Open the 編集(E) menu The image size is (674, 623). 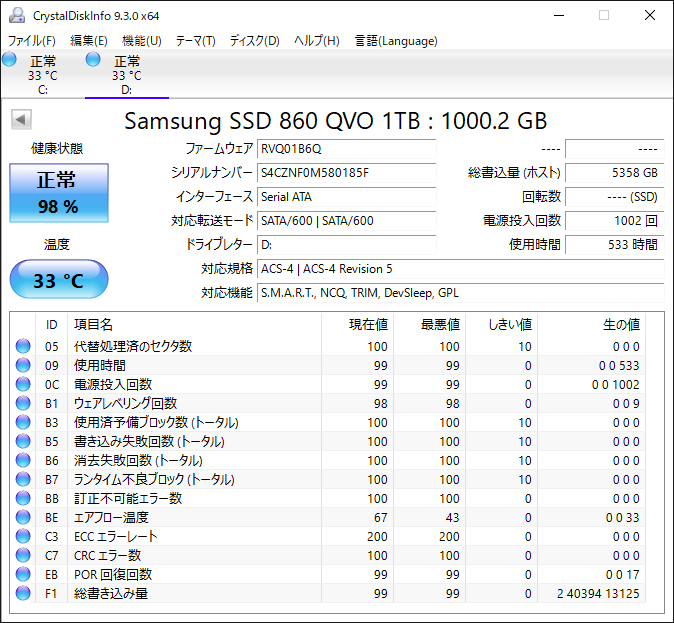pos(89,41)
